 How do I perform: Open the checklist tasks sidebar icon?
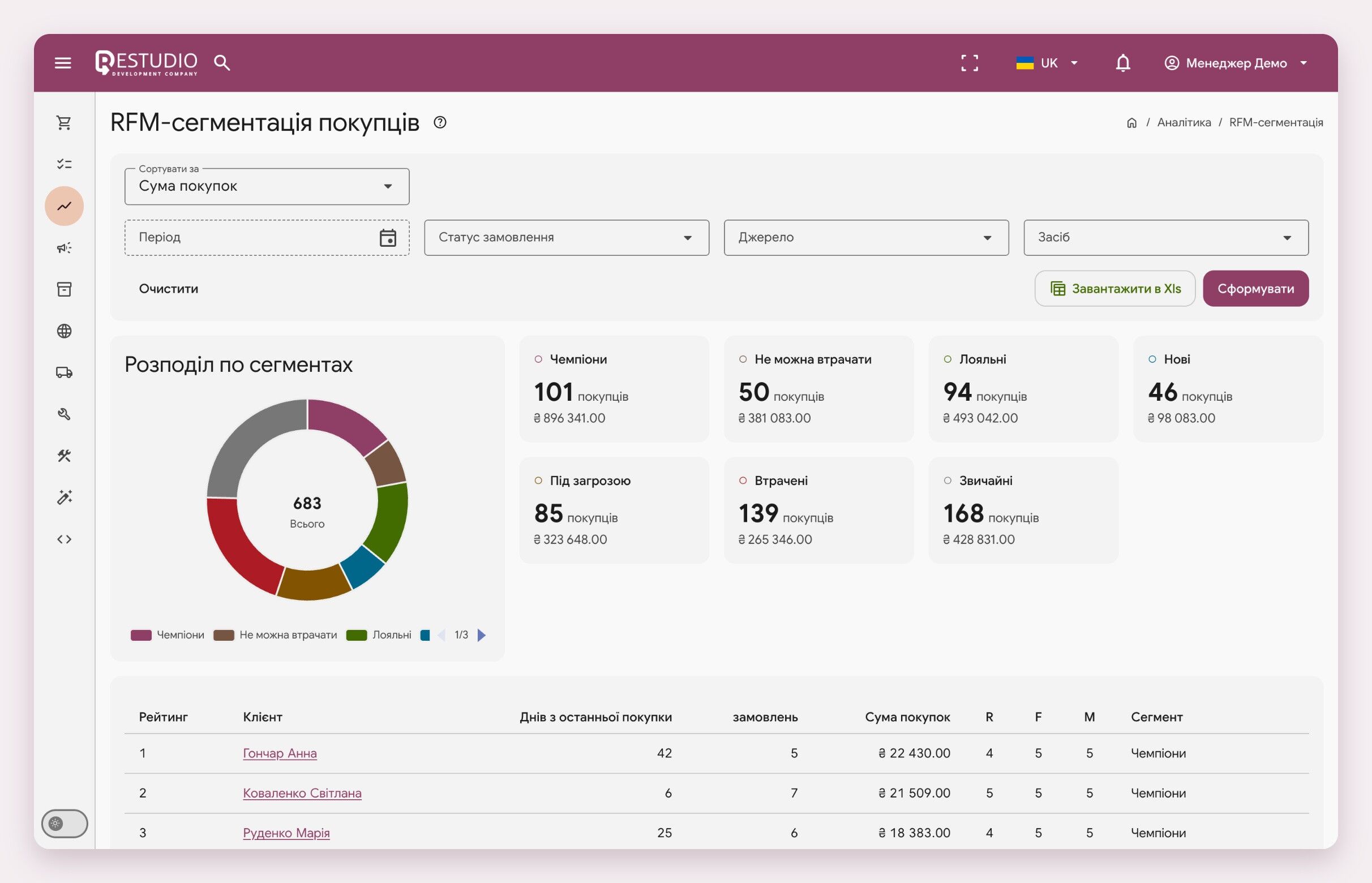[64, 164]
